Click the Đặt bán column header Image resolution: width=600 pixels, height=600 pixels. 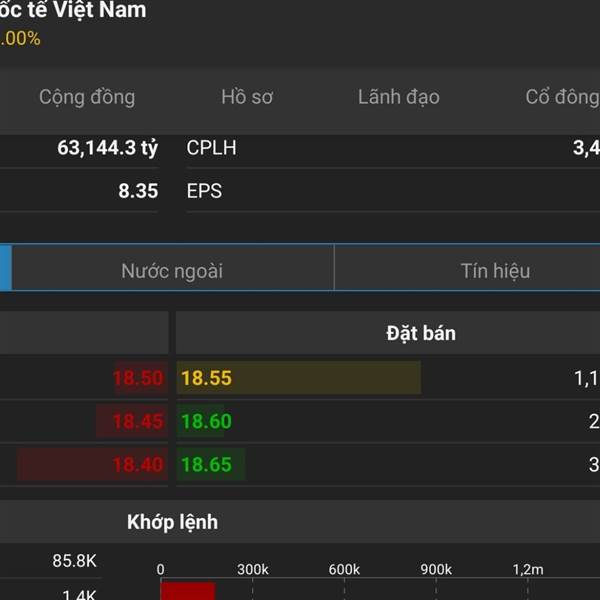pyautogui.click(x=421, y=333)
